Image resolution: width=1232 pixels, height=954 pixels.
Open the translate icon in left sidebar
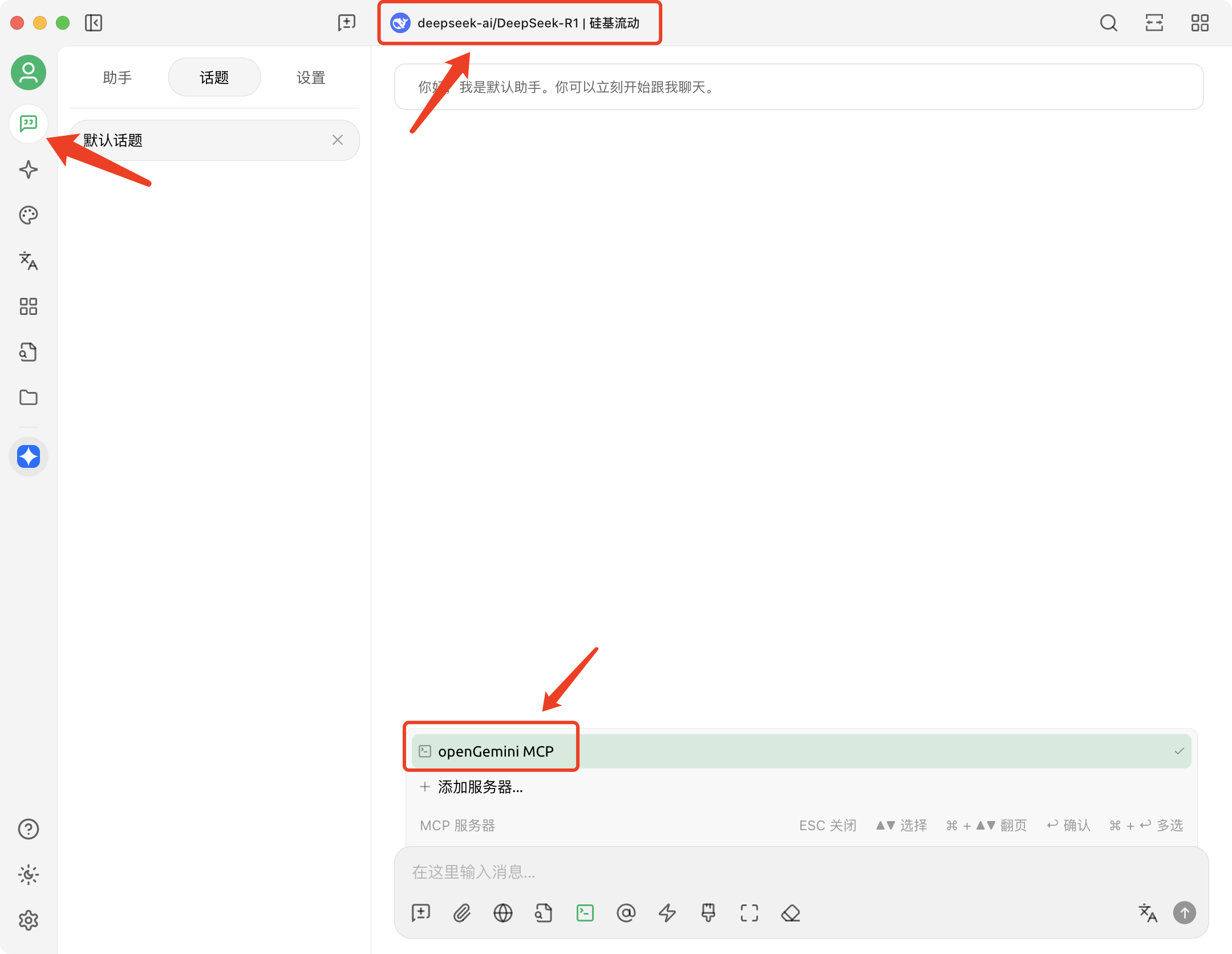point(29,261)
